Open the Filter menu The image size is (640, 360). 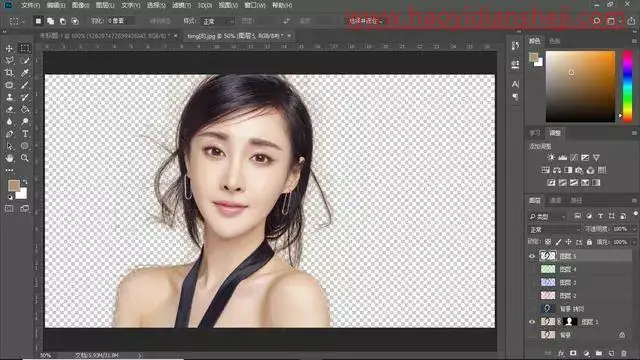coord(181,5)
